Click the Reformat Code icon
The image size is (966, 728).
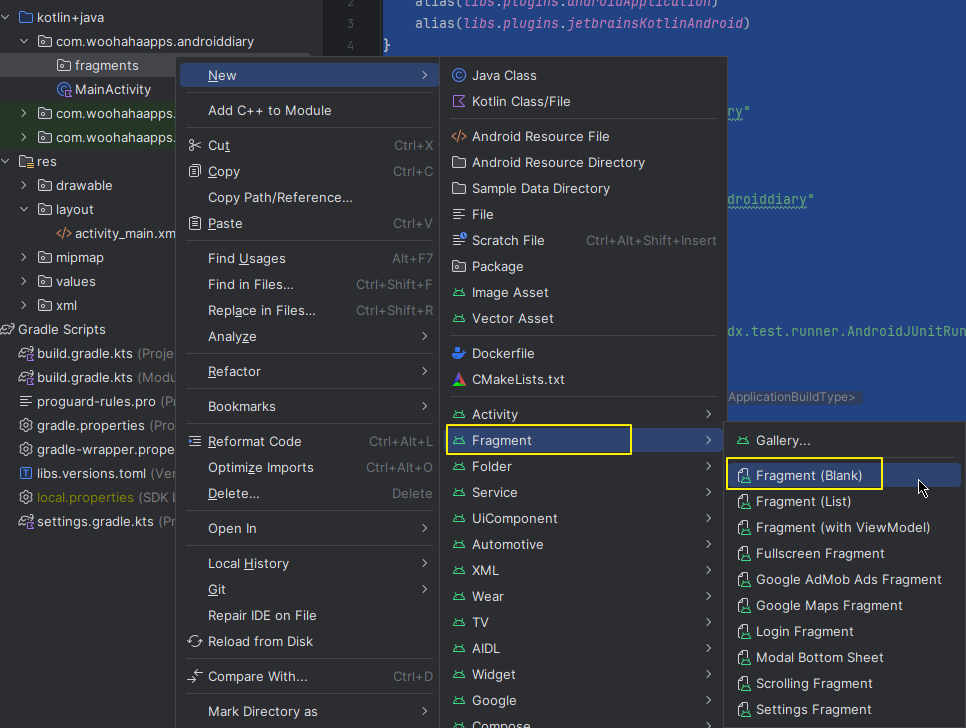(195, 441)
